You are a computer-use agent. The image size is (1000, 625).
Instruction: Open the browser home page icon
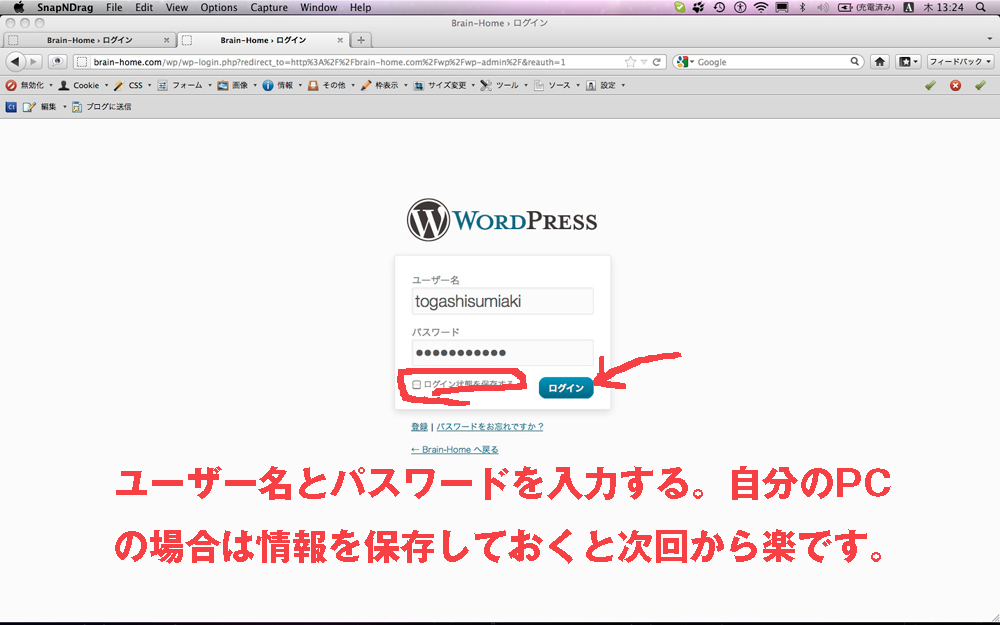point(879,62)
